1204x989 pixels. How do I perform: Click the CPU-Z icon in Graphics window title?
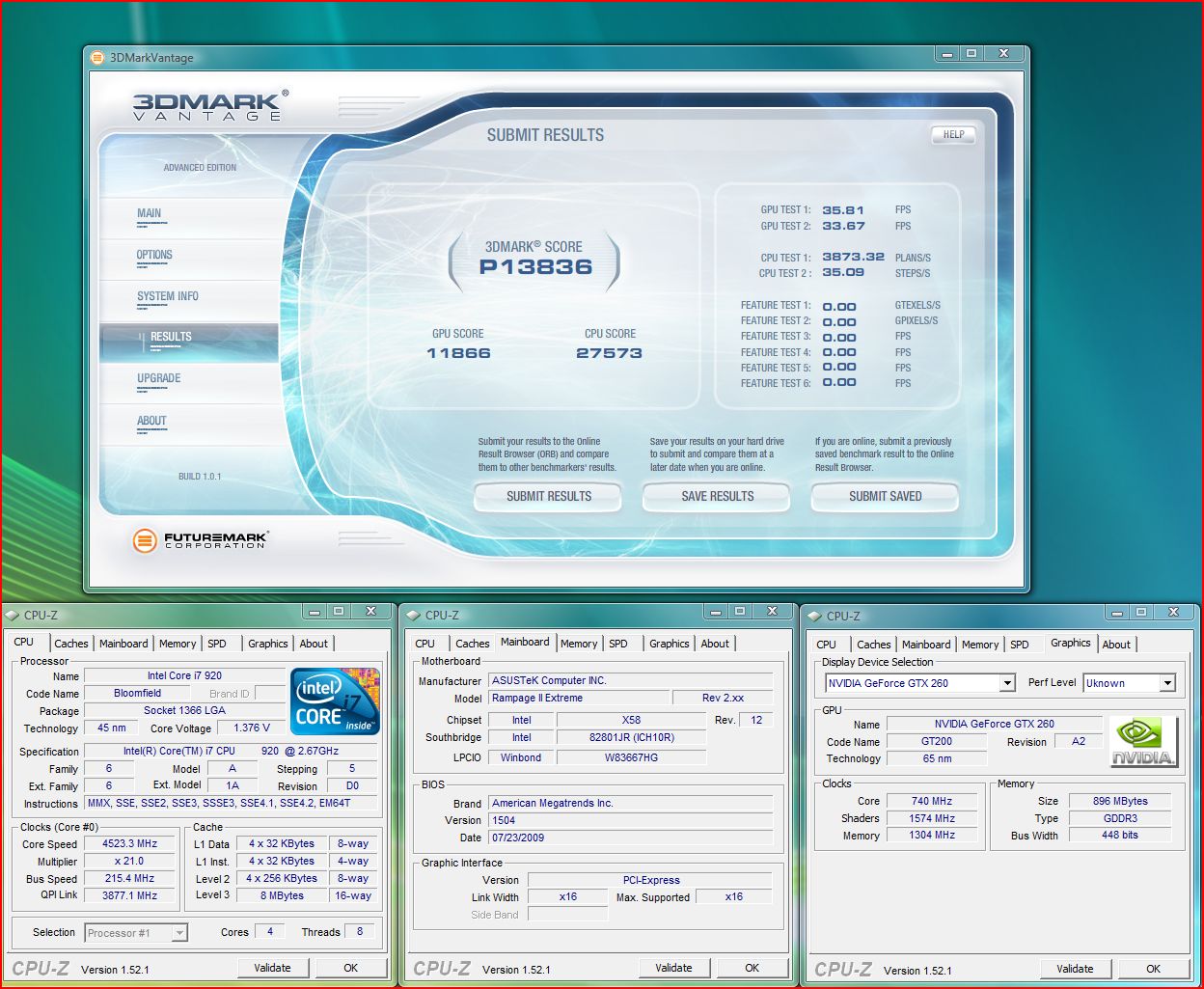[815, 616]
